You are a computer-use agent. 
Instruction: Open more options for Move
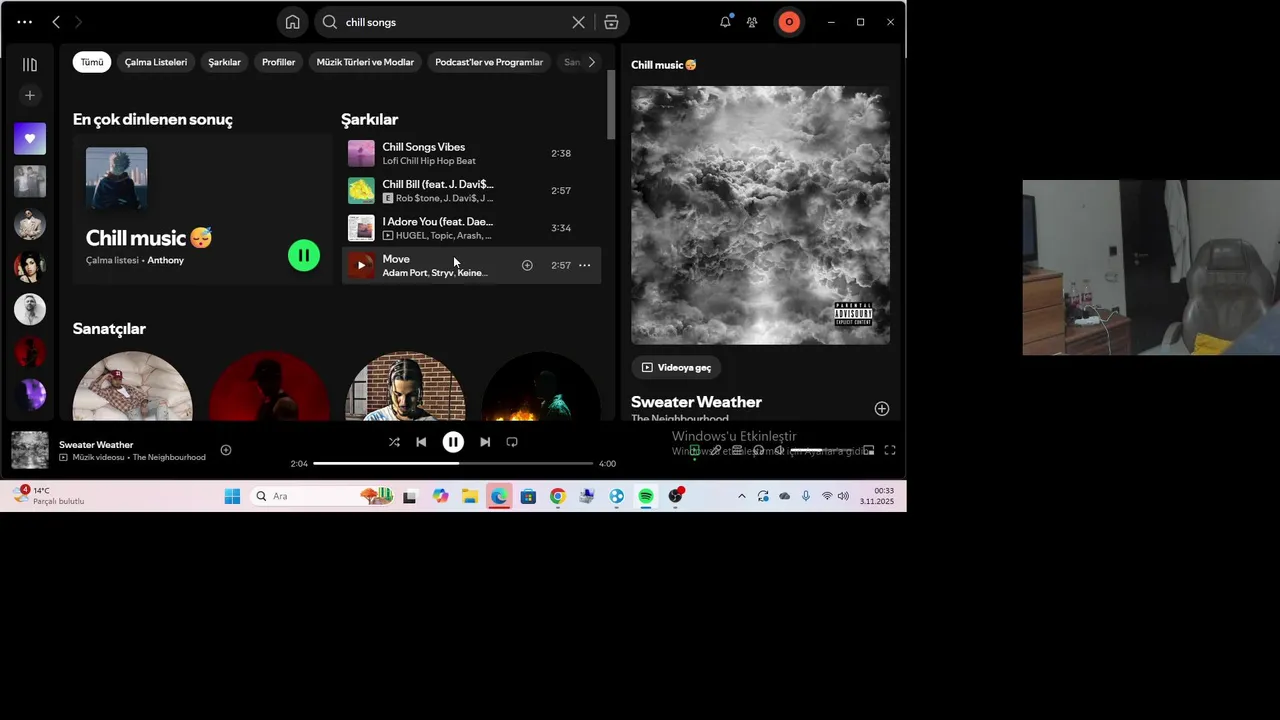point(585,265)
